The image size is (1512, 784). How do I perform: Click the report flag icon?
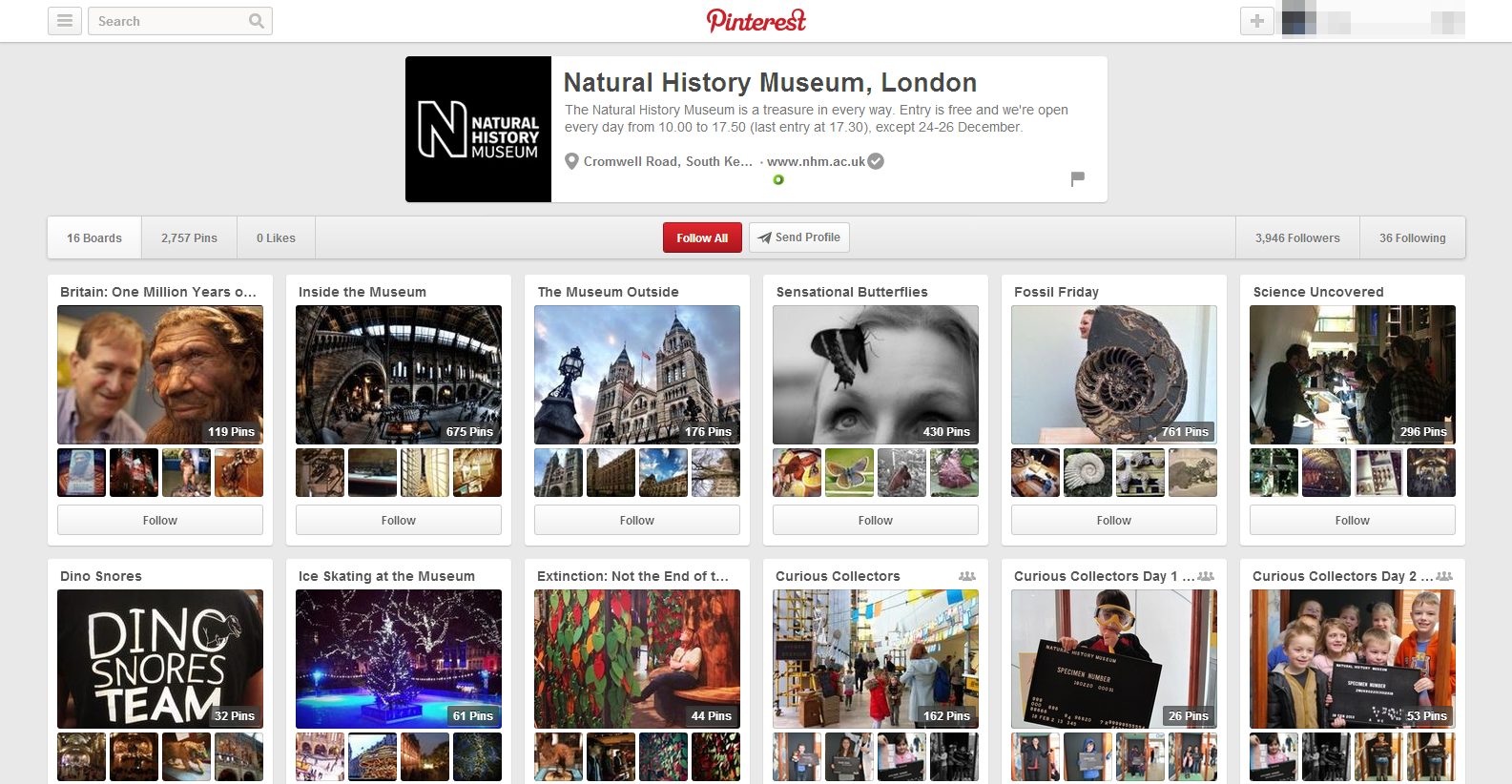1078,178
